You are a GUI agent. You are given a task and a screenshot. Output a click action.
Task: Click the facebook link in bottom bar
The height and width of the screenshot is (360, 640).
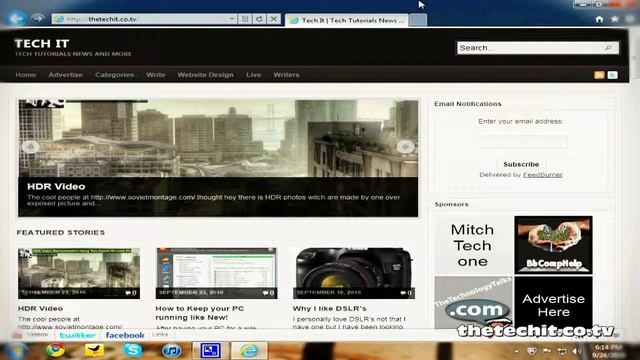(125, 335)
